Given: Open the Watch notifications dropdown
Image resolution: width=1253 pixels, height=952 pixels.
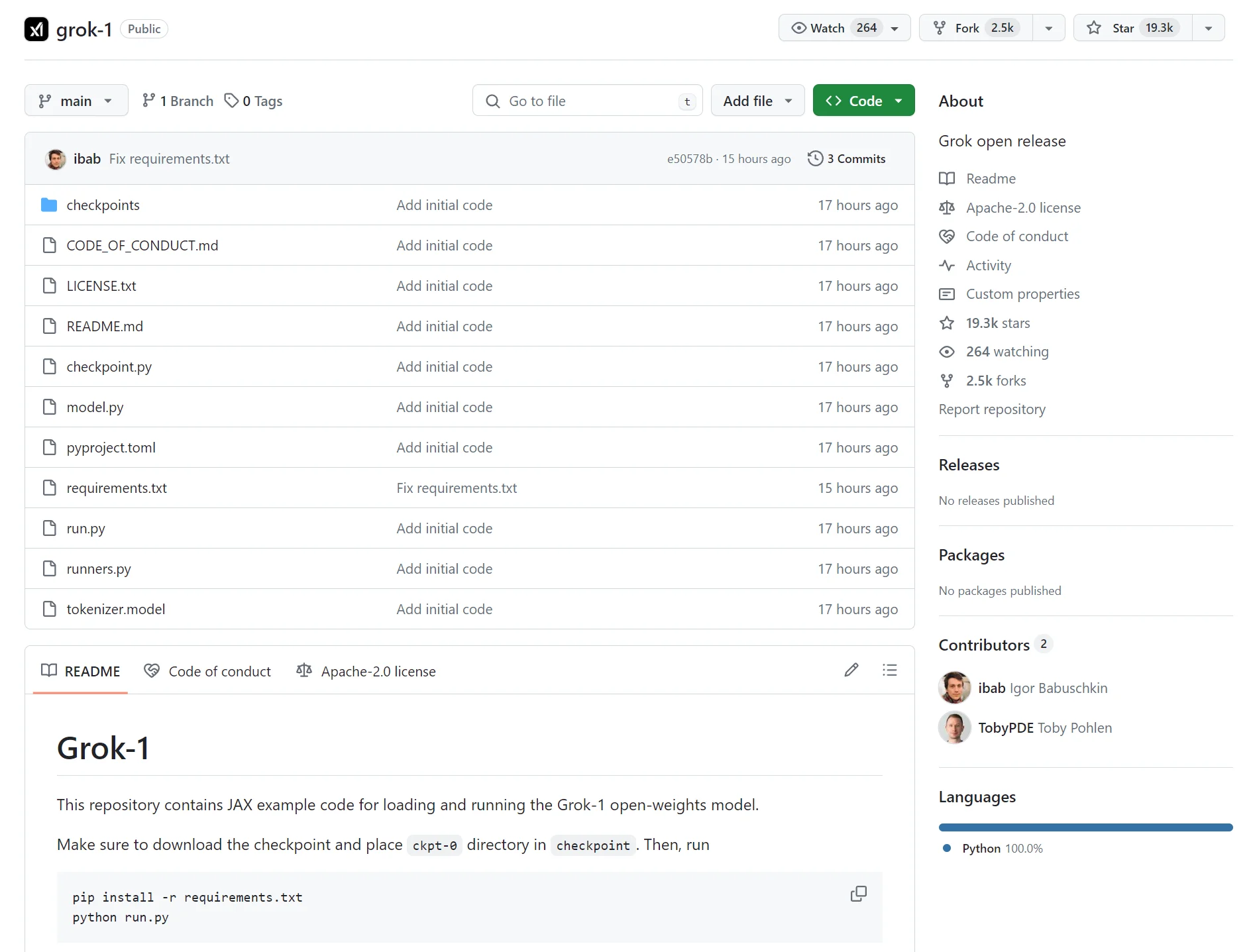Looking at the screenshot, I should pos(845,28).
